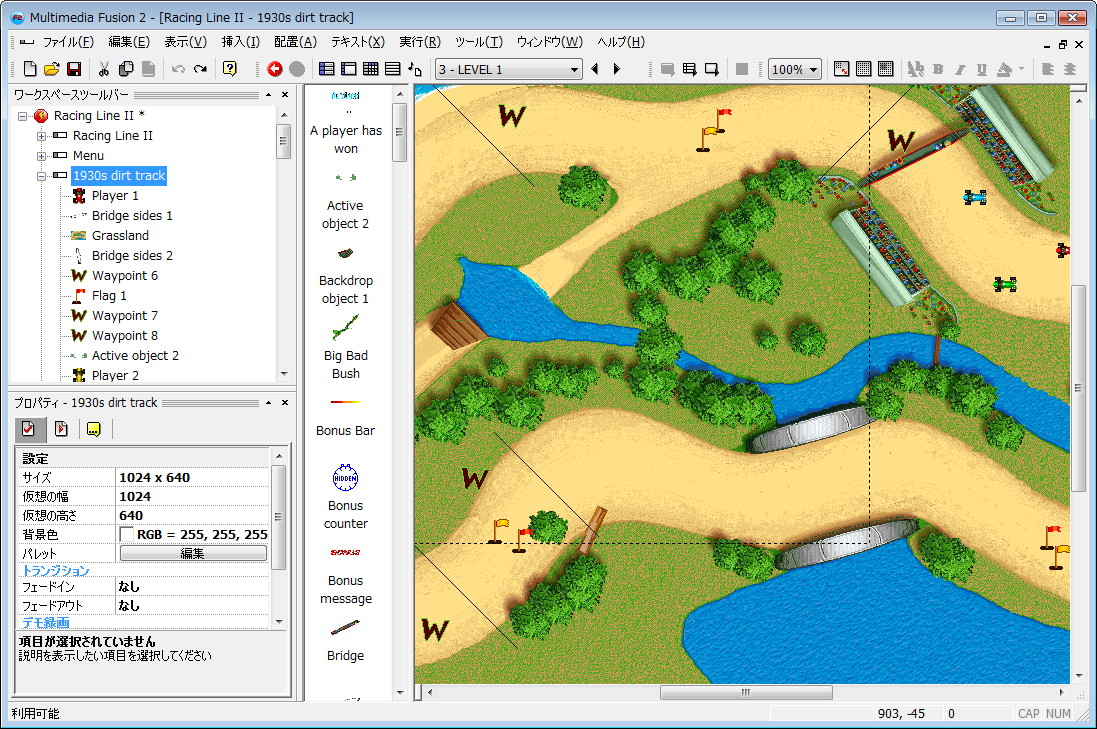Click the Undo arrow icon
Image resolution: width=1097 pixels, height=729 pixels.
pos(178,69)
